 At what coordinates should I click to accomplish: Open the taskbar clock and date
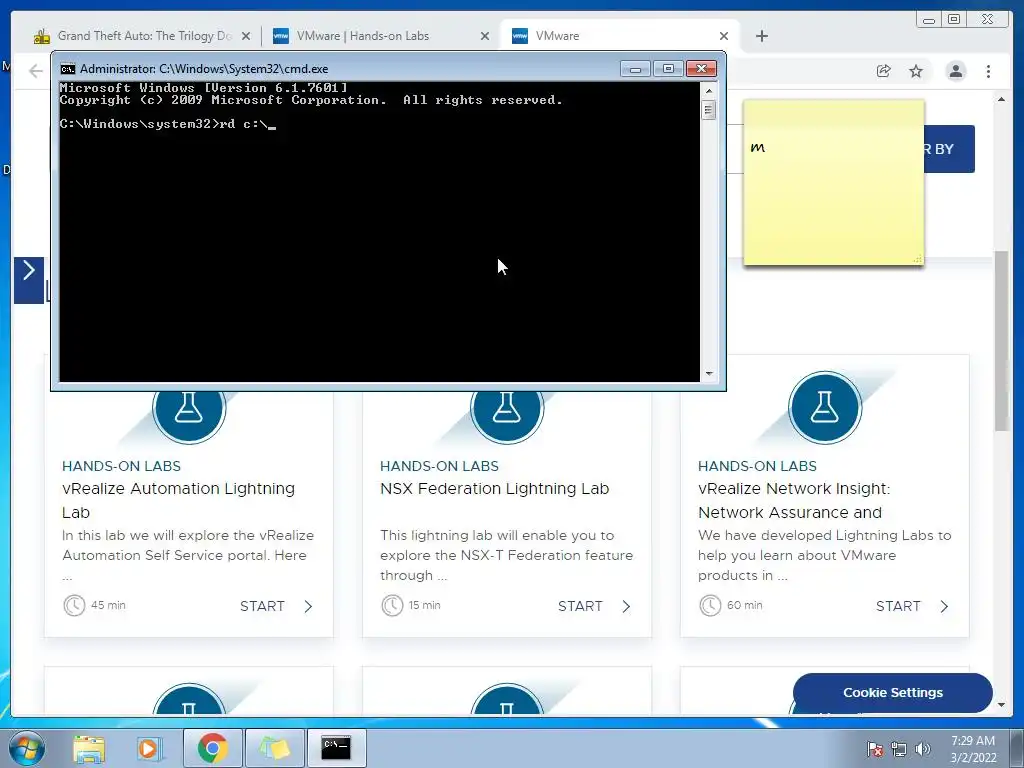click(973, 749)
